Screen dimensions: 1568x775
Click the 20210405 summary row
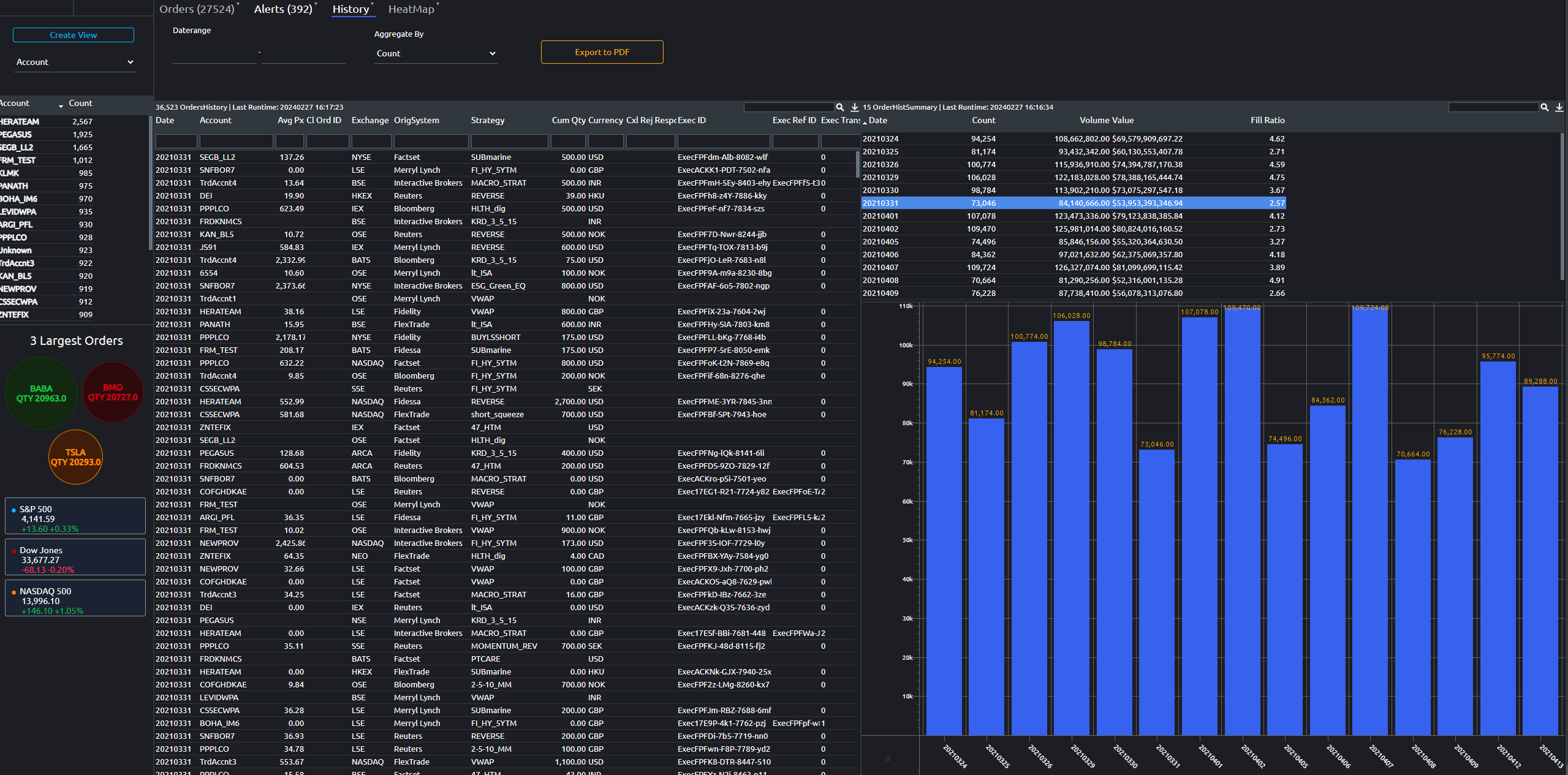click(1074, 241)
